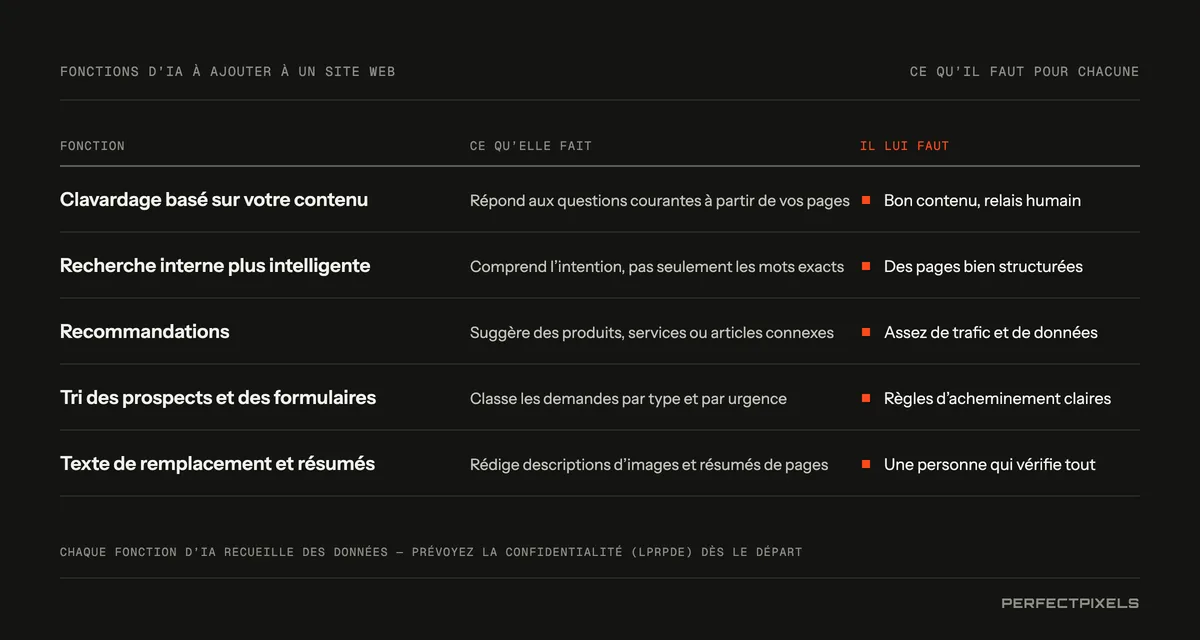
Task: Click orange bullet beside 'Des pages bien structurées'
Action: coord(866,266)
